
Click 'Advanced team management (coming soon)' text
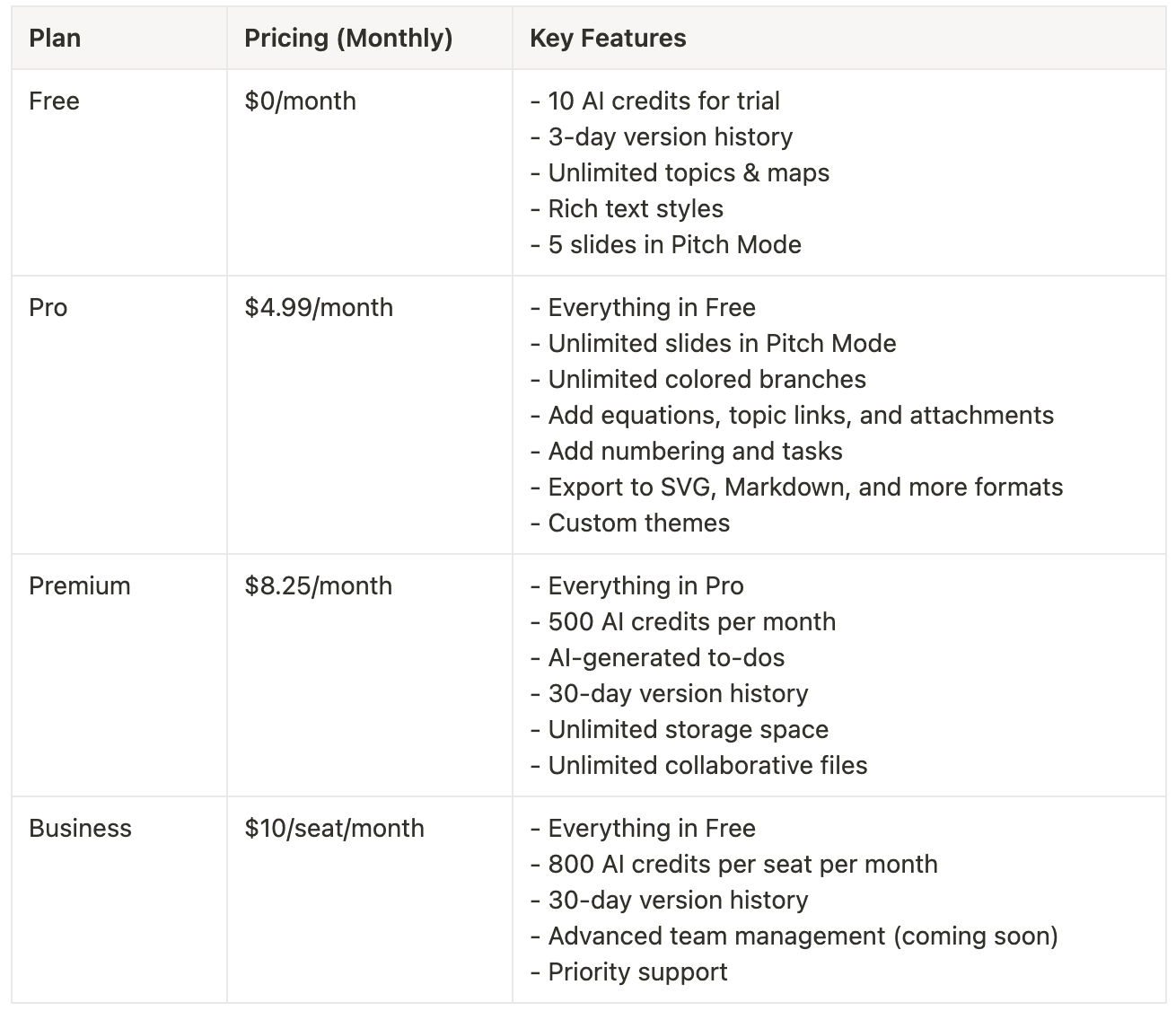pyautogui.click(x=803, y=936)
